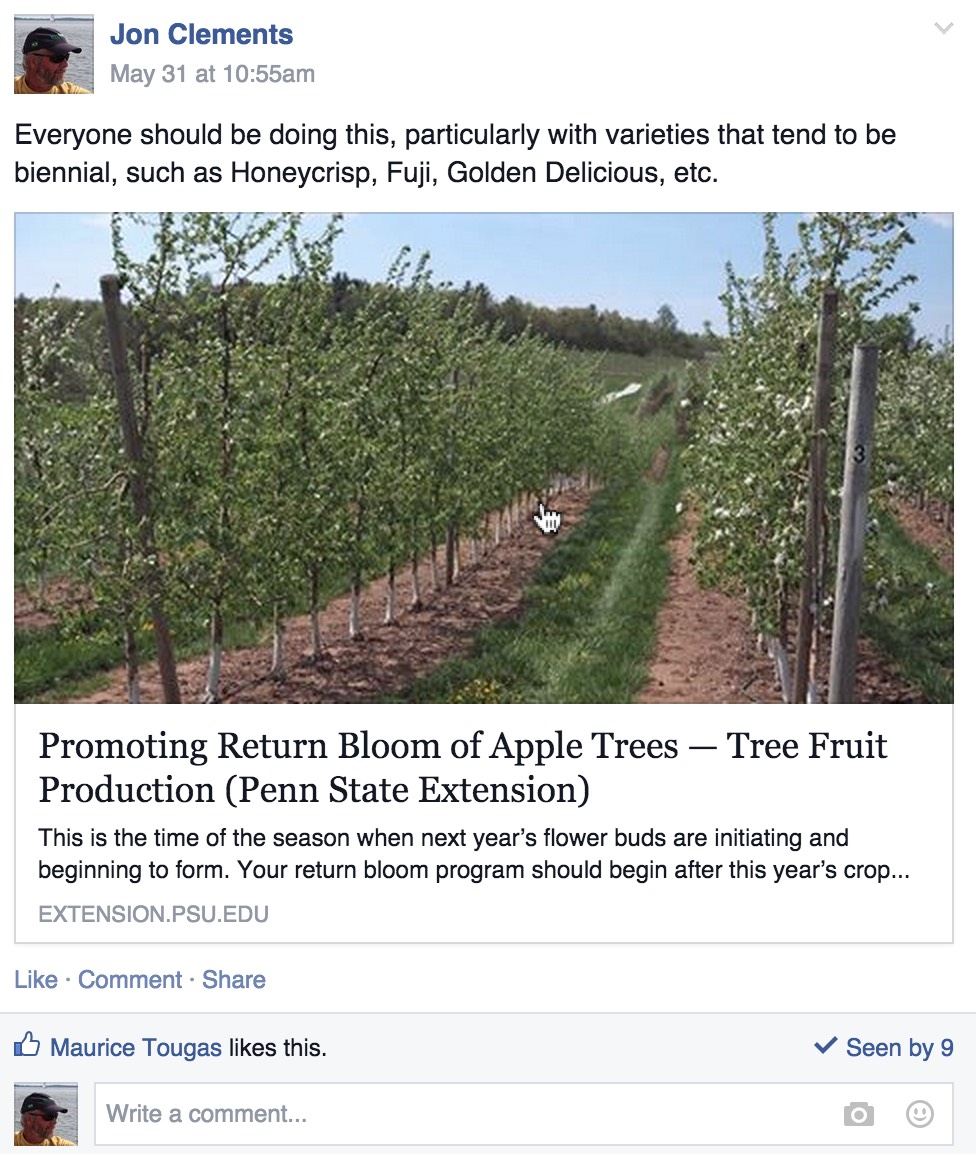Click the profile picture beside comment box

(x=46, y=1114)
